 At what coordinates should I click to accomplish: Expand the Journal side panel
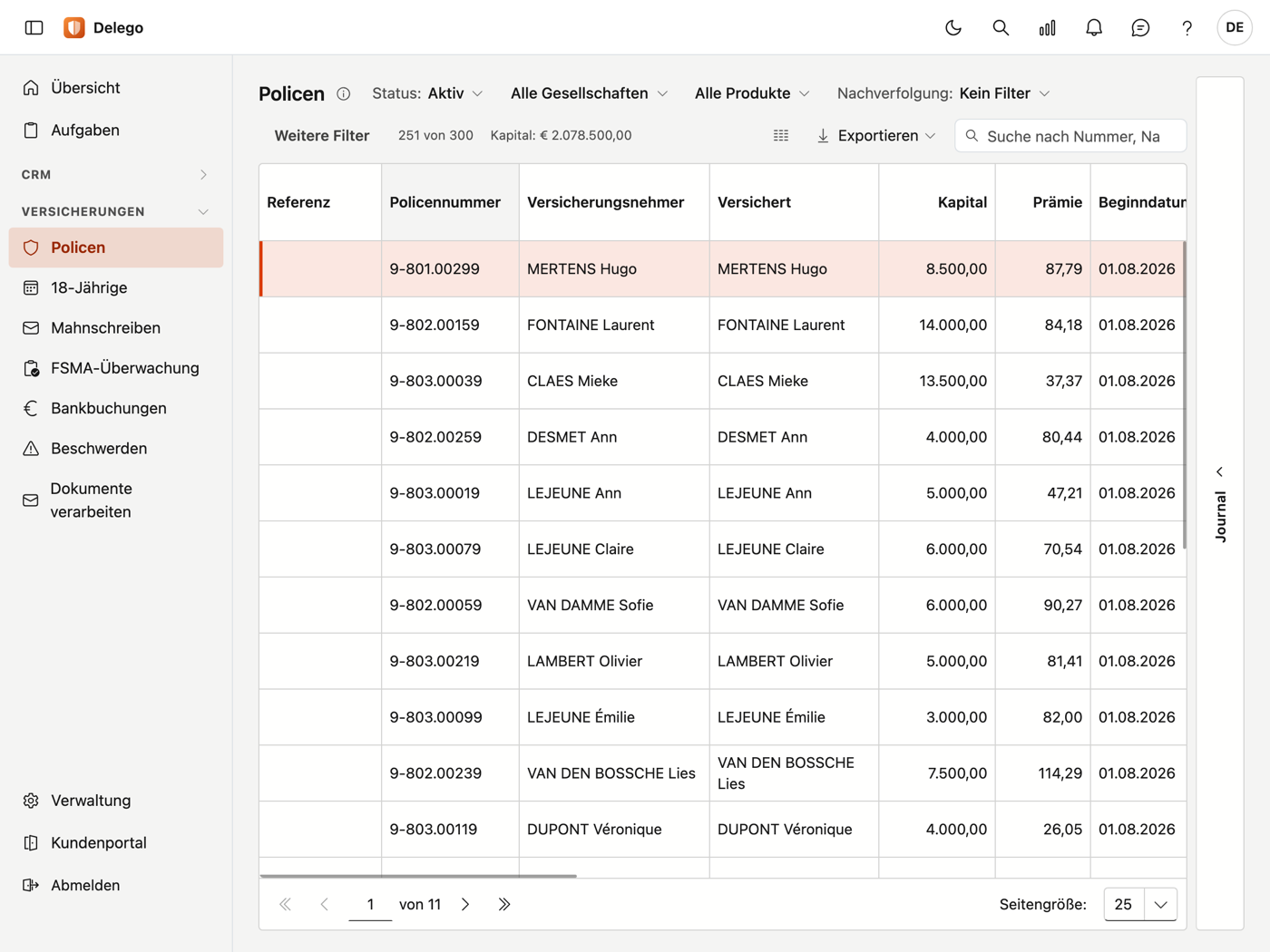click(x=1220, y=503)
